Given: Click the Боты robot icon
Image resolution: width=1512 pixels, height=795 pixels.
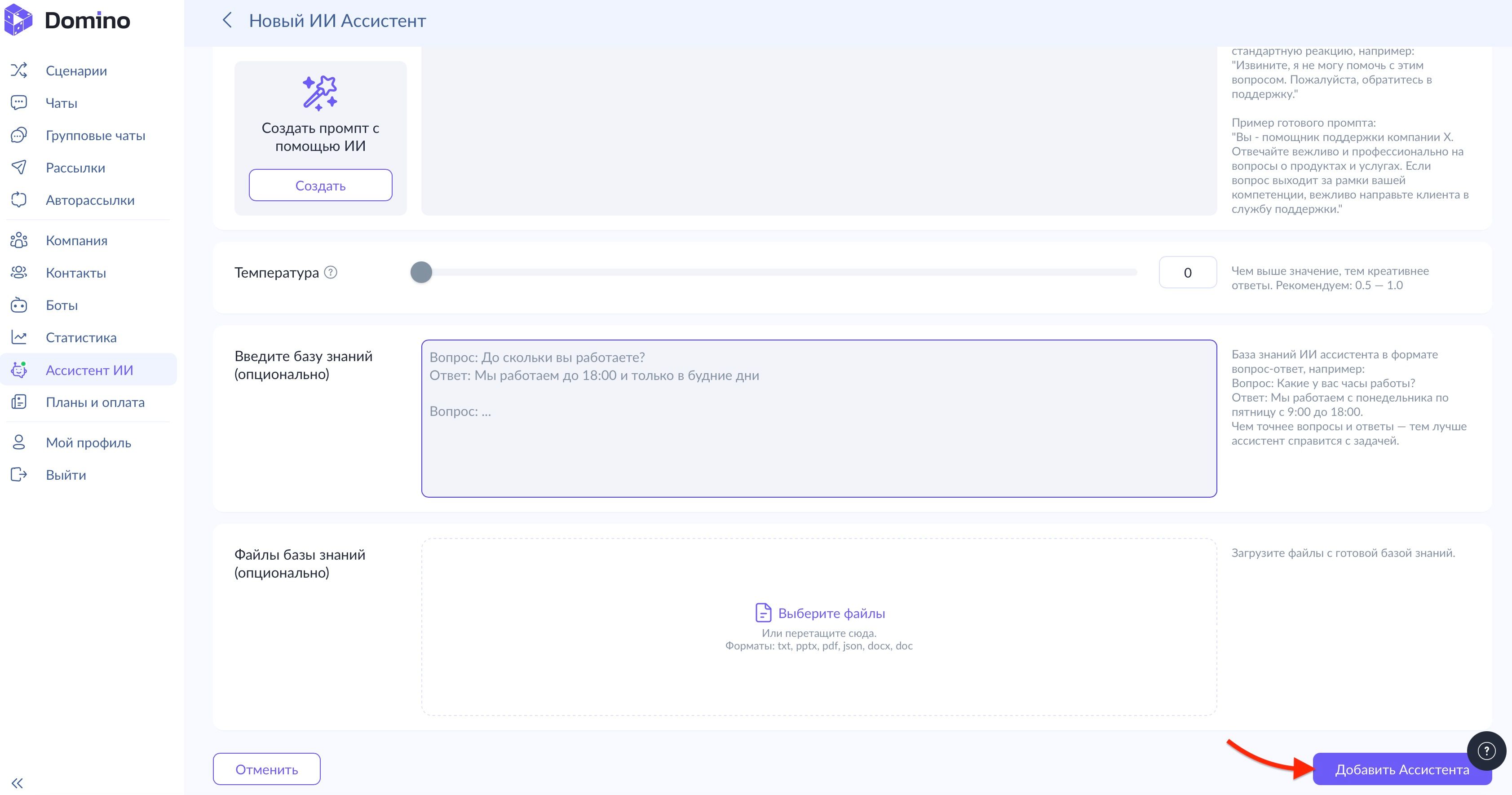Looking at the screenshot, I should tap(19, 305).
